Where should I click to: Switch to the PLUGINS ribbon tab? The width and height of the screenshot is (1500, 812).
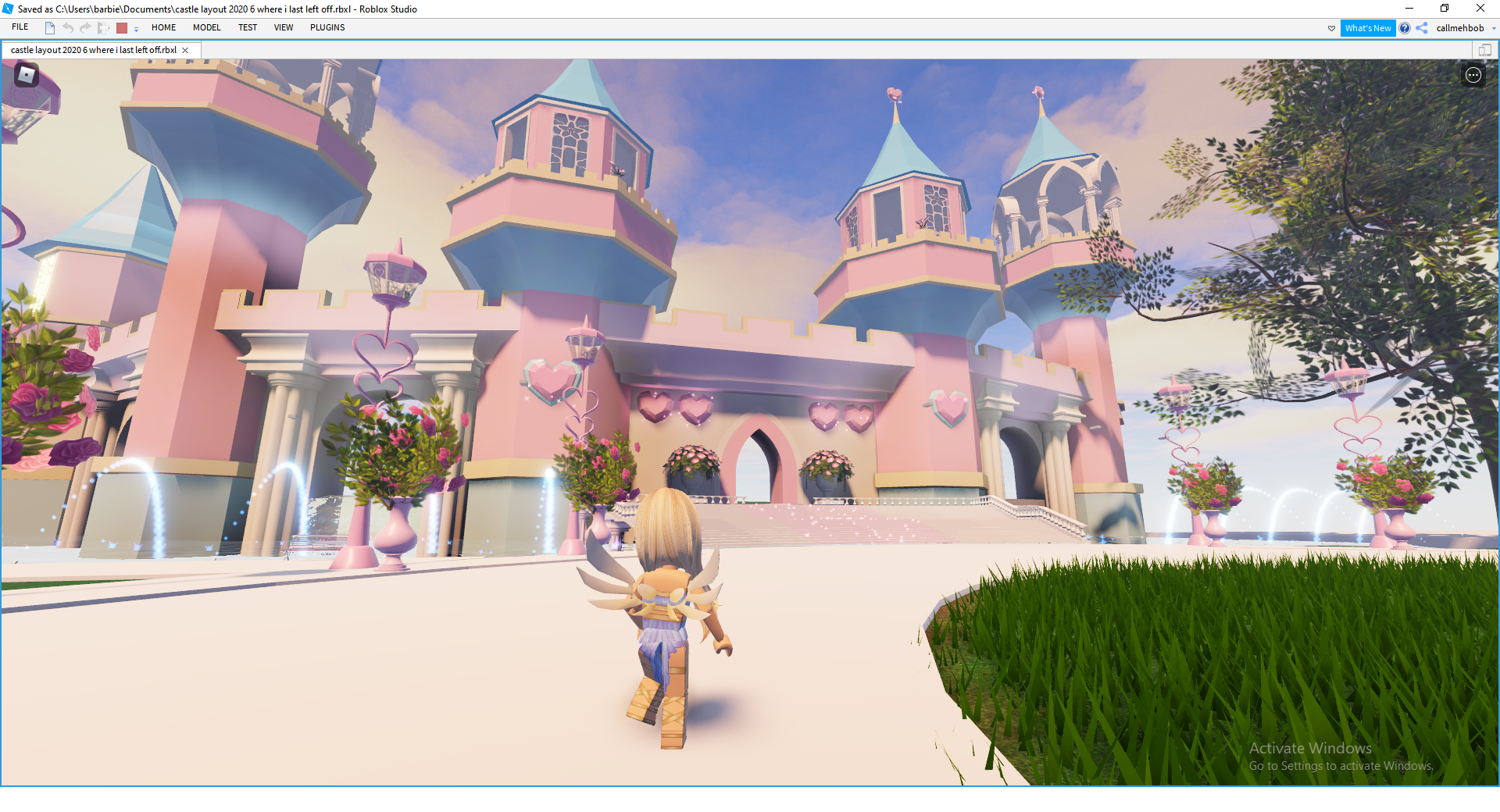pos(327,27)
